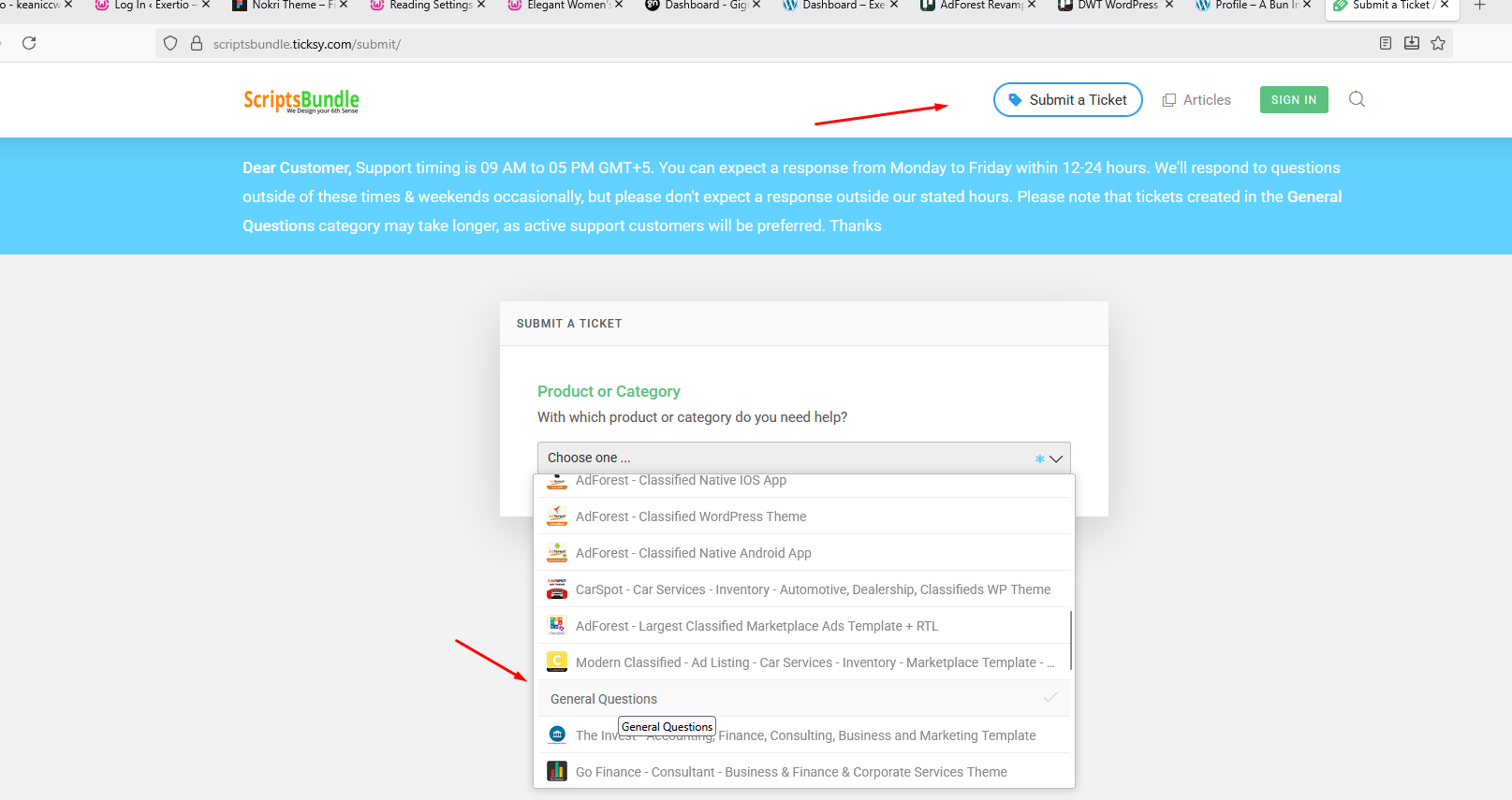The height and width of the screenshot is (800, 1512).
Task: Select AdForest Largest Classified Marketplace Ads Template
Action: click(803, 626)
